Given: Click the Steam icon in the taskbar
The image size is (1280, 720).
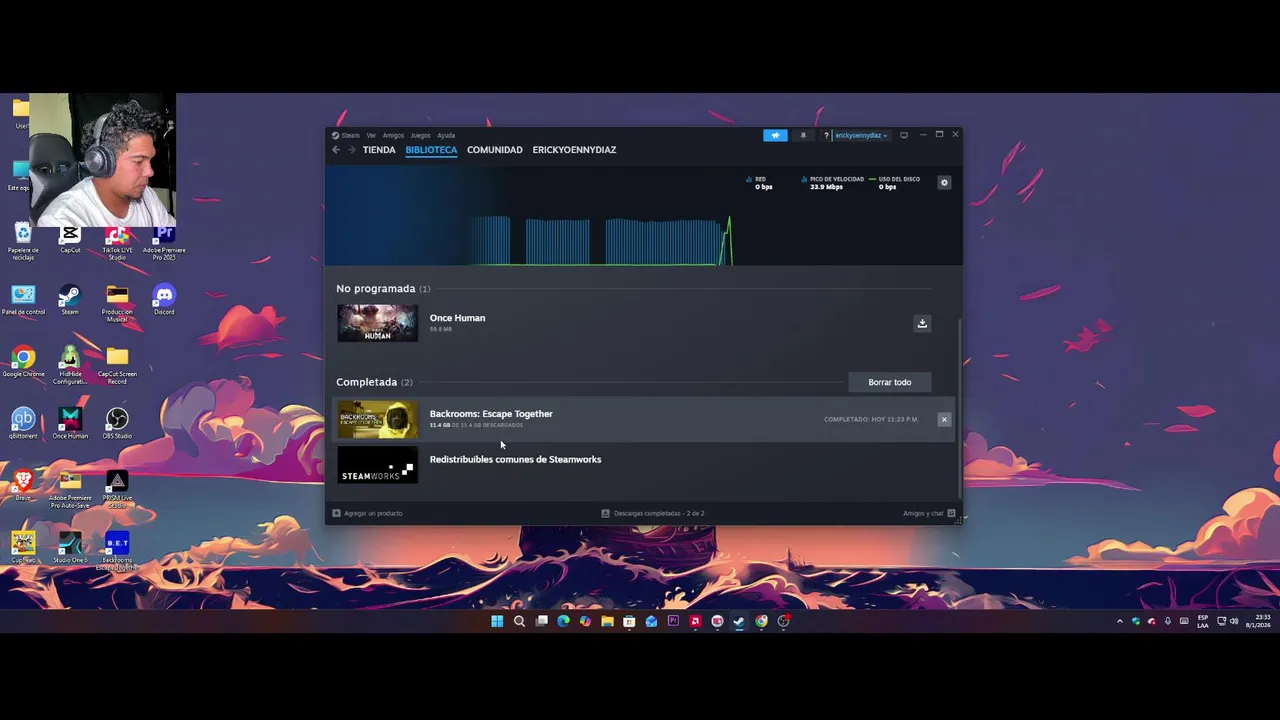Looking at the screenshot, I should 739,621.
